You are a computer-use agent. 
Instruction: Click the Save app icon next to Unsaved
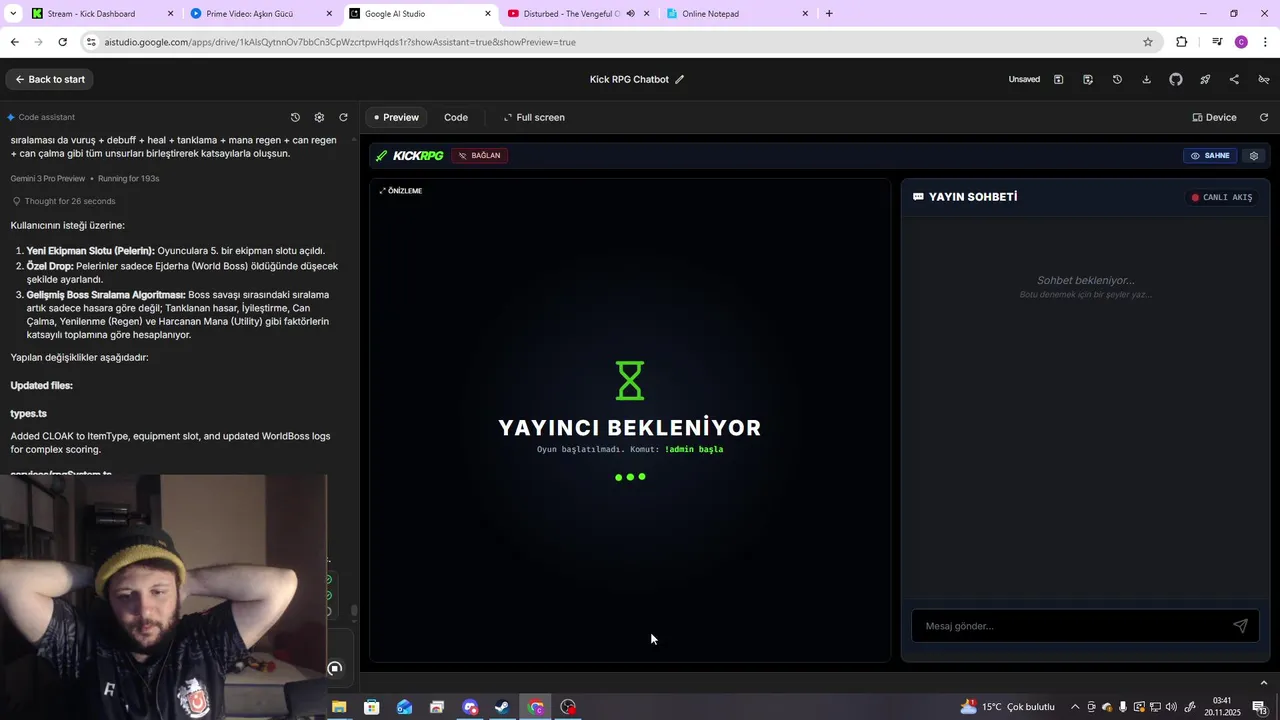pos(1058,79)
